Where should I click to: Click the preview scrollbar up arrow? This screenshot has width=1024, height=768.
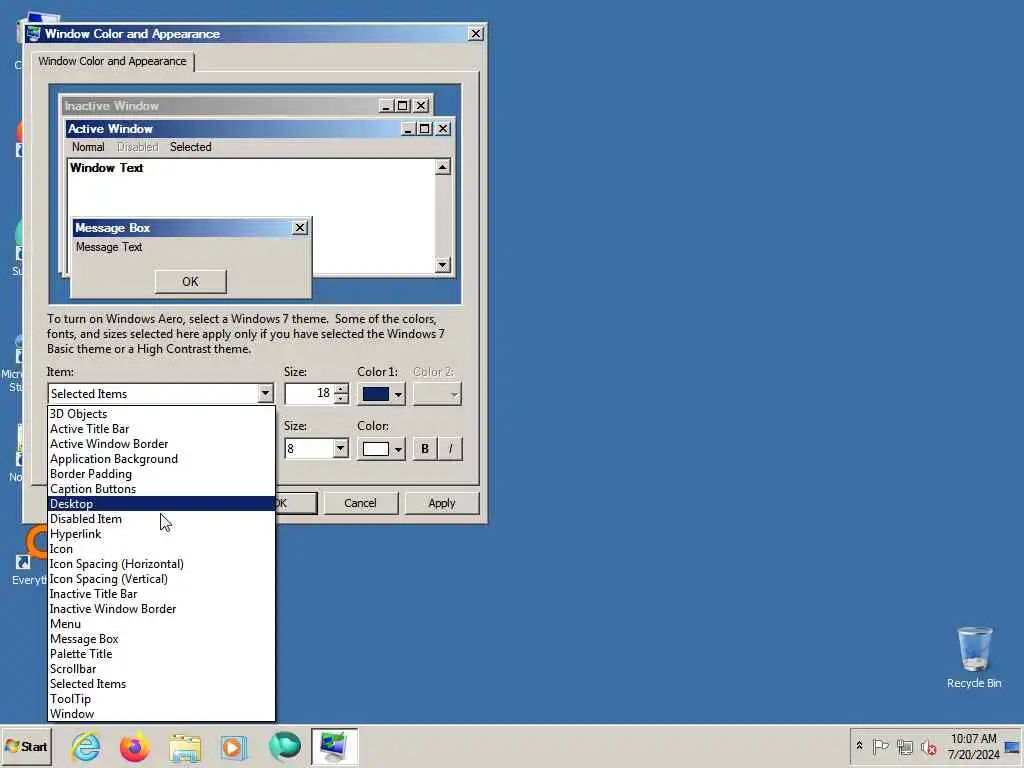click(443, 167)
